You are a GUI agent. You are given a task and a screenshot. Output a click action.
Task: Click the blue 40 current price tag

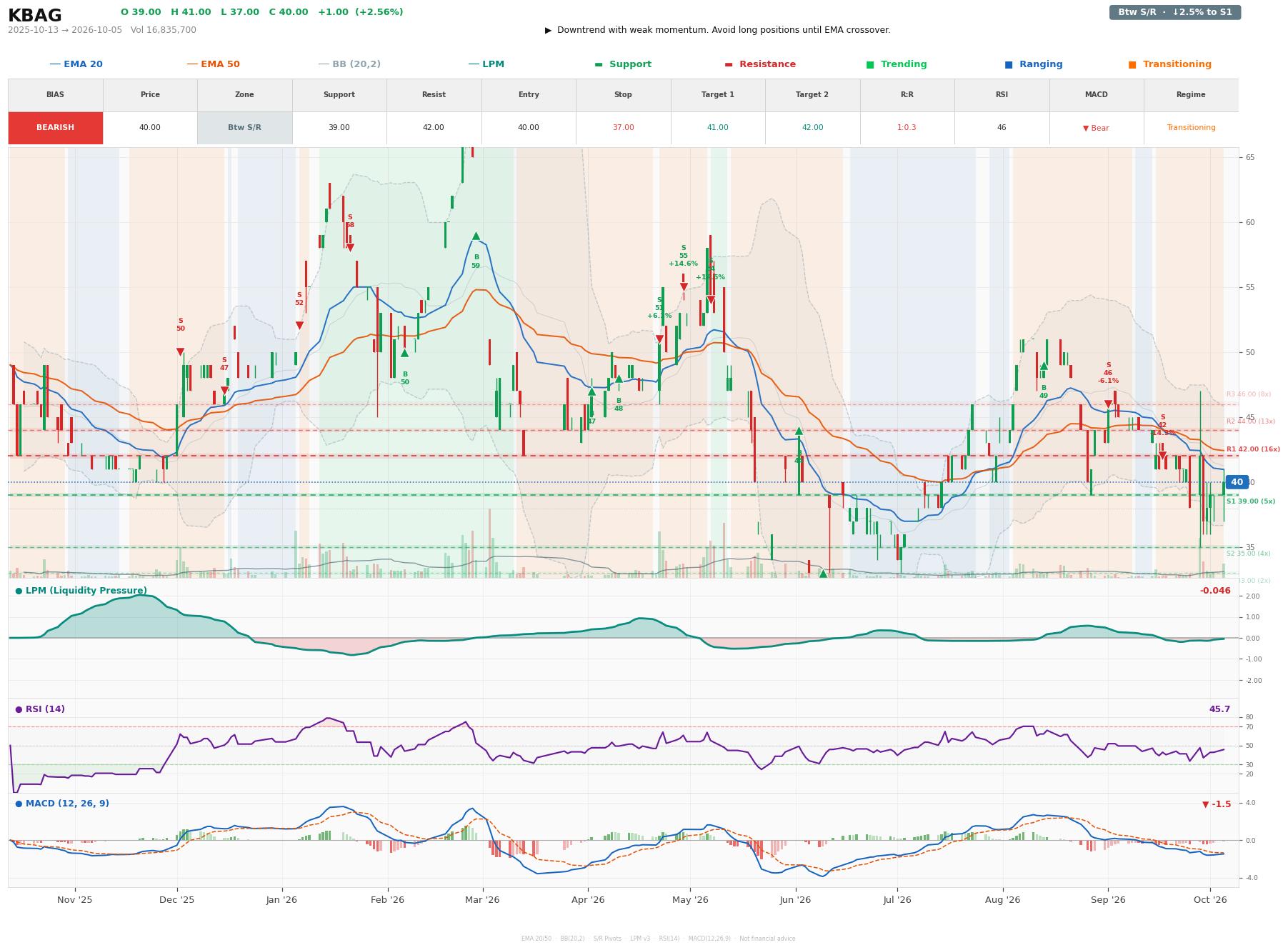(1237, 482)
